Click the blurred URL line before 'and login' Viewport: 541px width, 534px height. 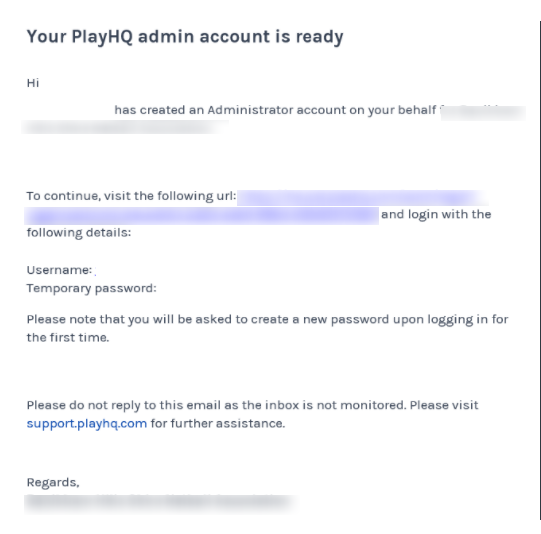click(201, 216)
